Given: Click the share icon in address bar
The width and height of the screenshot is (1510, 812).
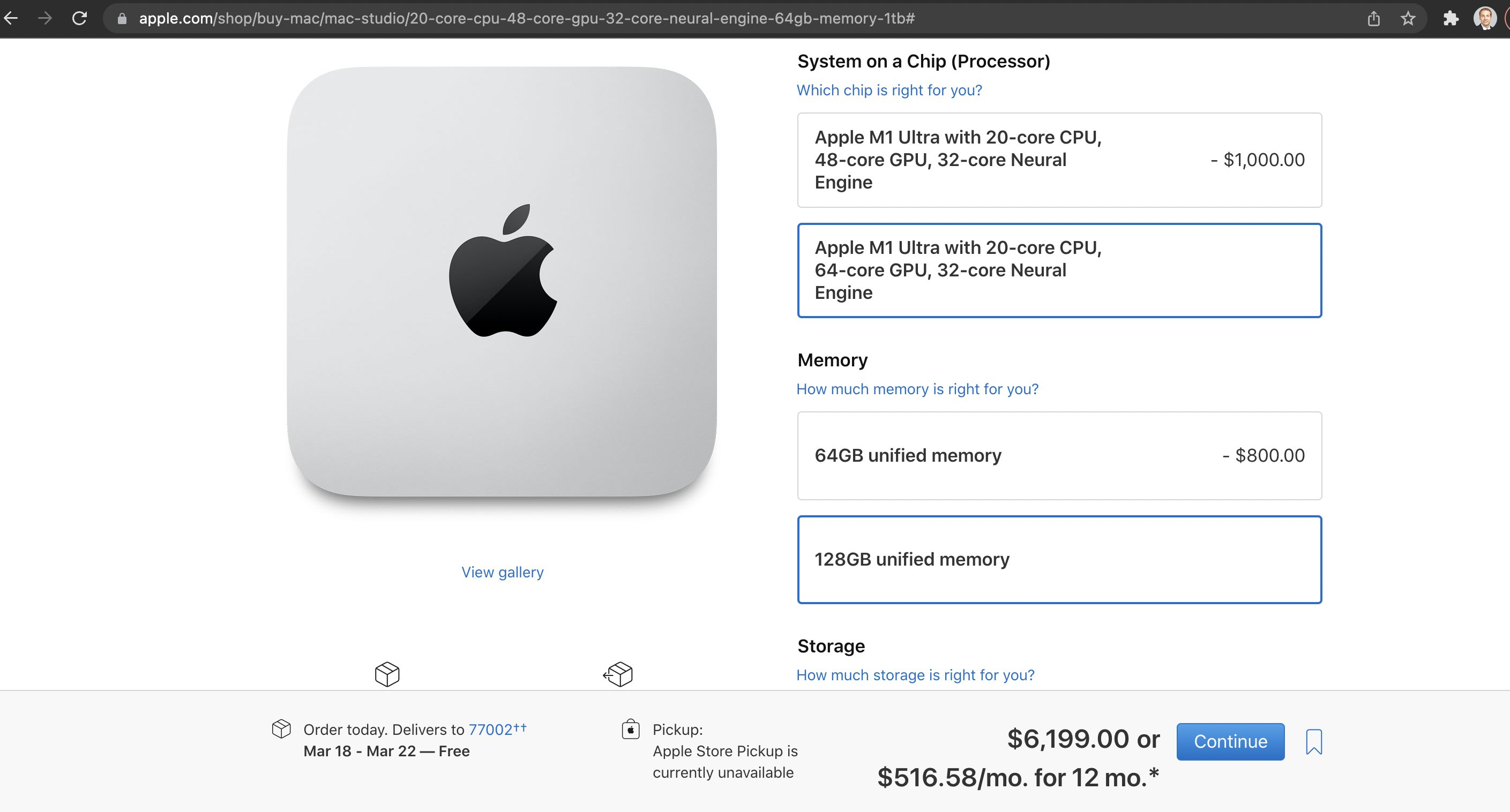Looking at the screenshot, I should (1374, 19).
